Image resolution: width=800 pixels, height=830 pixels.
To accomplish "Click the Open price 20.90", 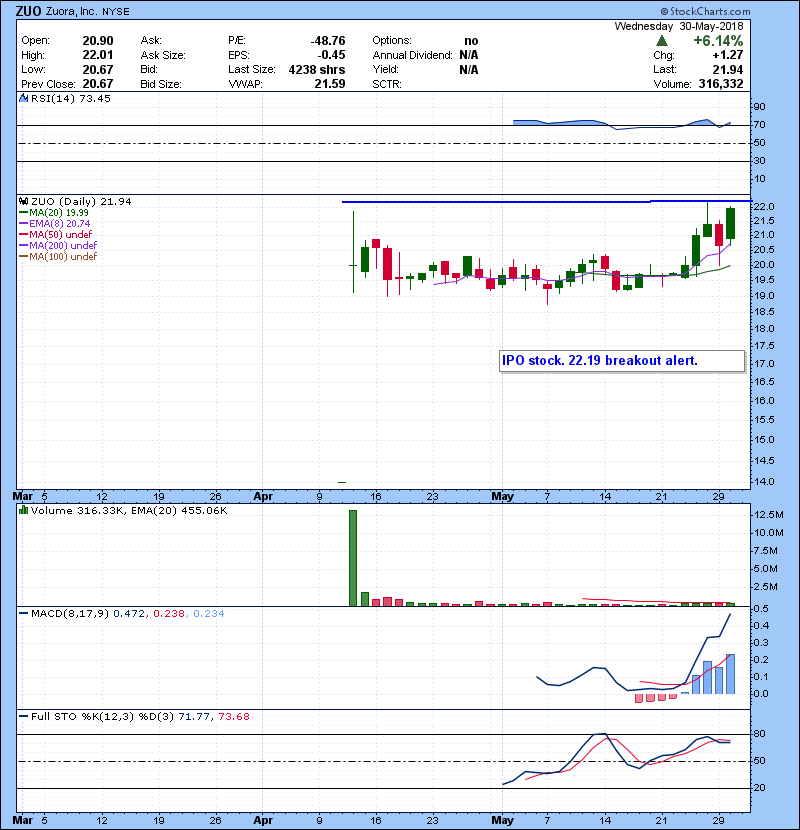I will [x=98, y=41].
